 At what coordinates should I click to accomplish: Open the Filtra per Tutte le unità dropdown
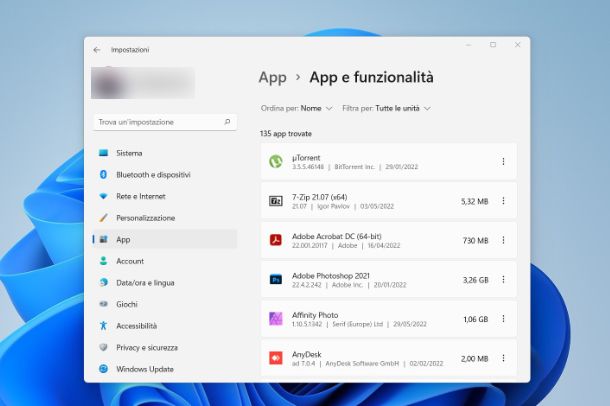point(386,108)
